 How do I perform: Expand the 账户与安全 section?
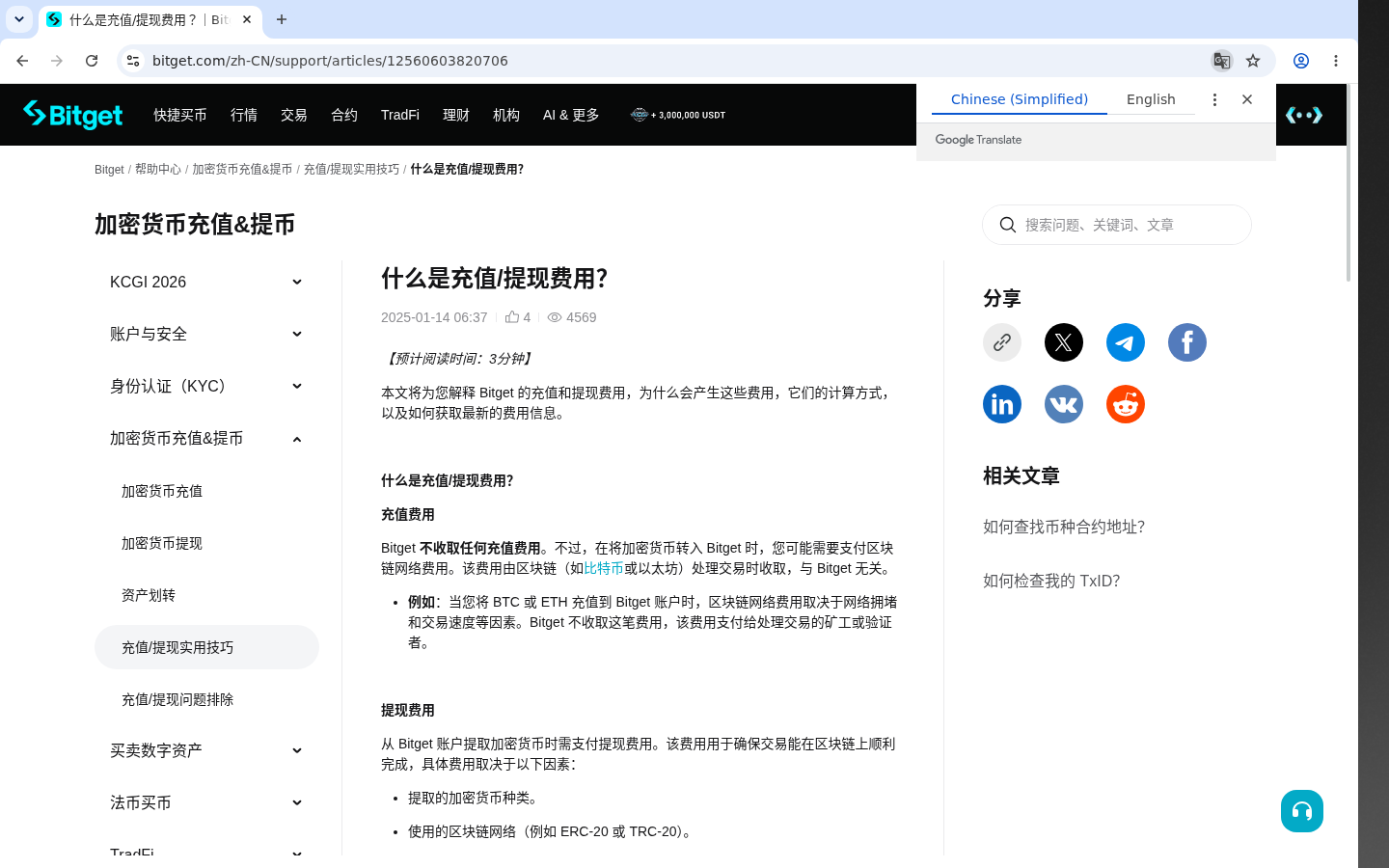tap(206, 334)
